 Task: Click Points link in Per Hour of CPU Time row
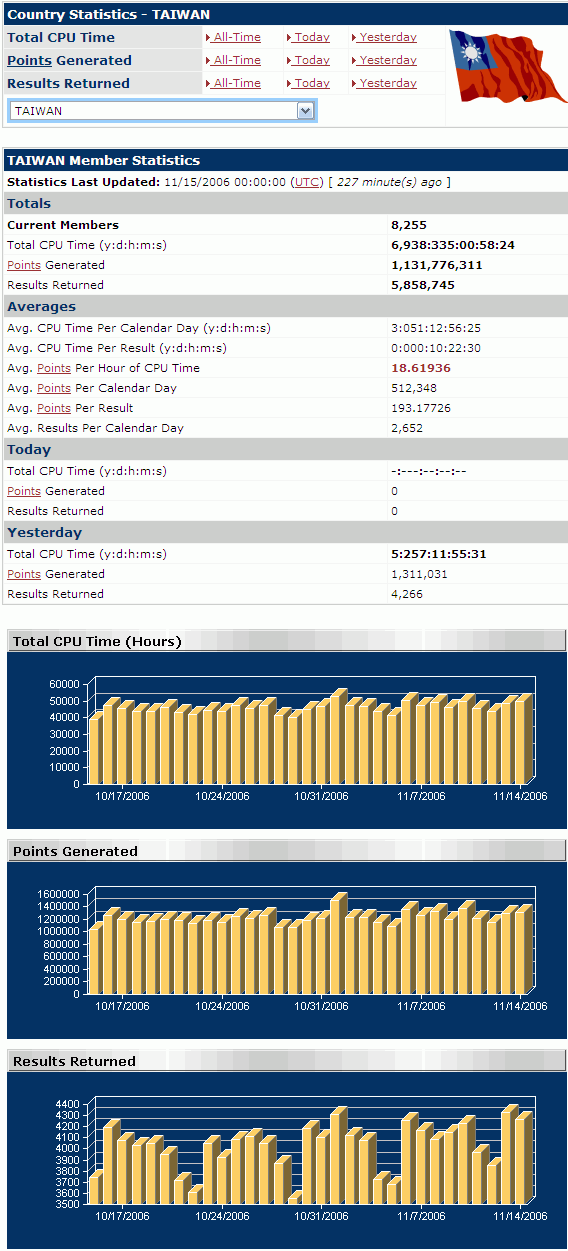54,368
